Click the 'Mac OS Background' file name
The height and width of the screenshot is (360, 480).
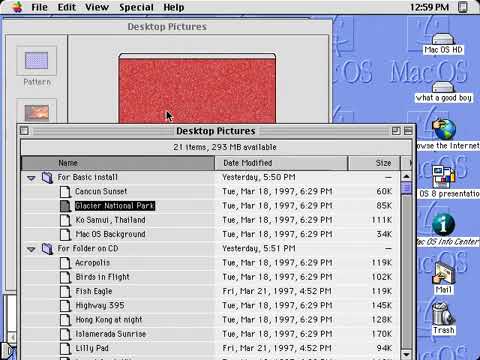tap(110, 234)
